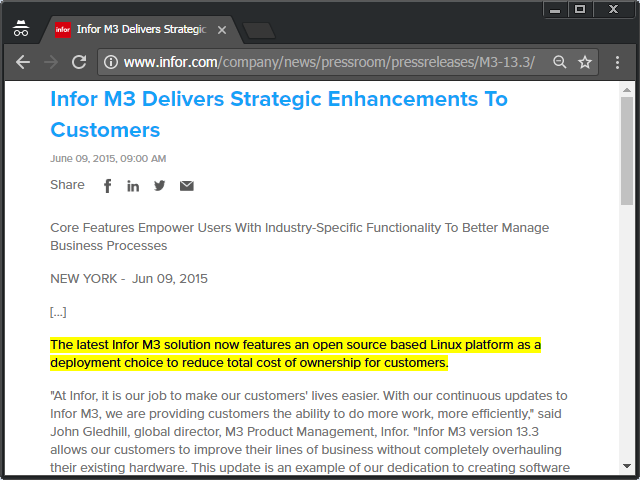Image resolution: width=640 pixels, height=480 pixels.
Task: Share article on Twitter
Action: click(x=160, y=185)
